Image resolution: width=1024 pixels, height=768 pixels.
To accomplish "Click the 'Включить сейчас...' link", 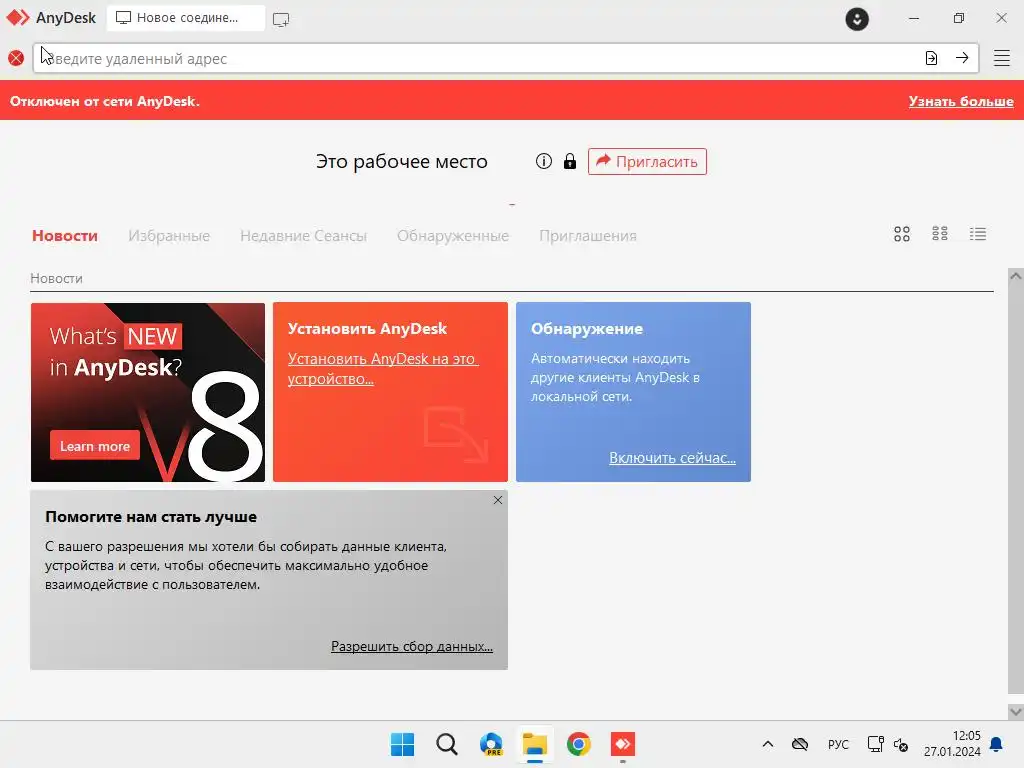I will click(672, 458).
